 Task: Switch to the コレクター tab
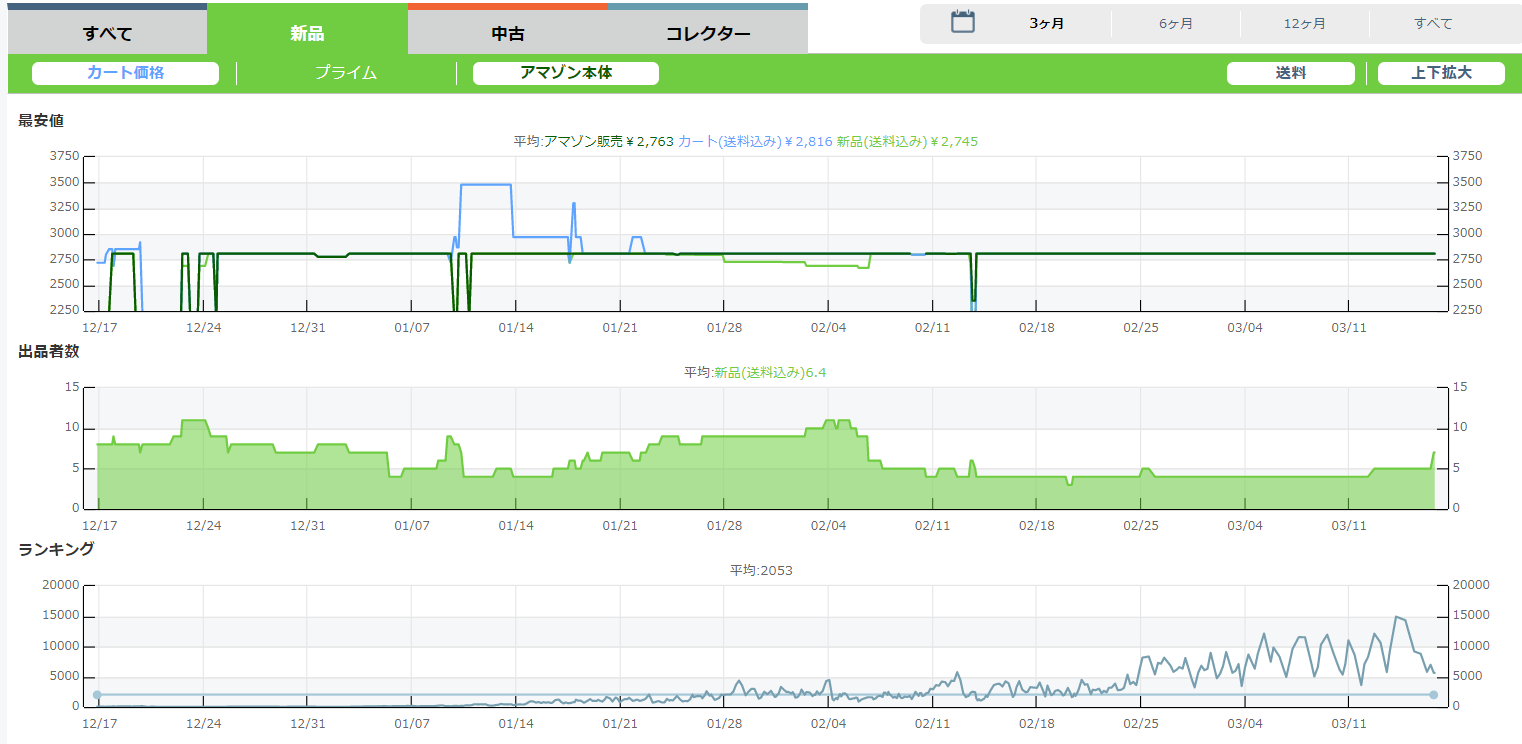(x=708, y=33)
